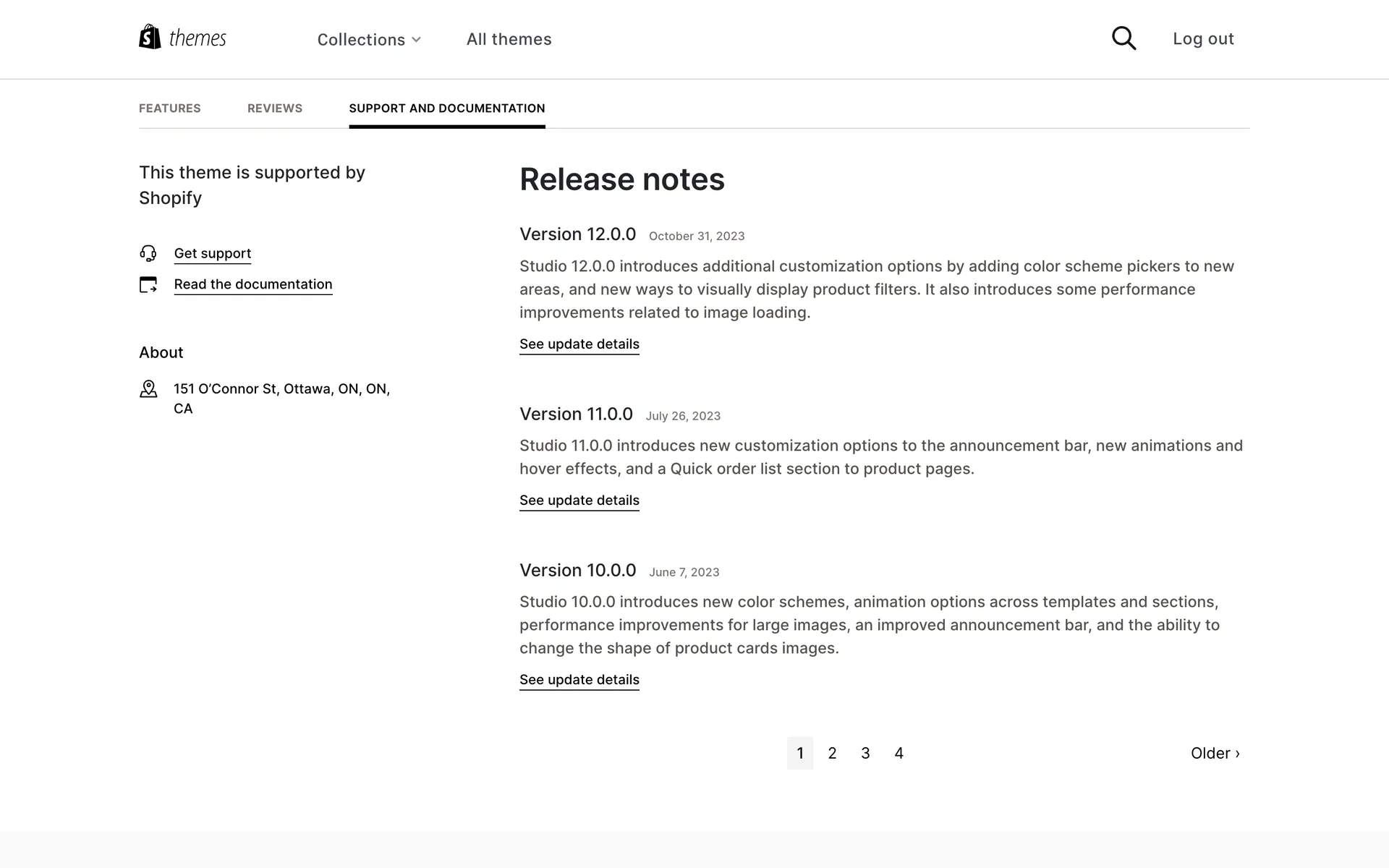This screenshot has width=1389, height=868.
Task: Click the headset support icon
Action: [x=148, y=253]
